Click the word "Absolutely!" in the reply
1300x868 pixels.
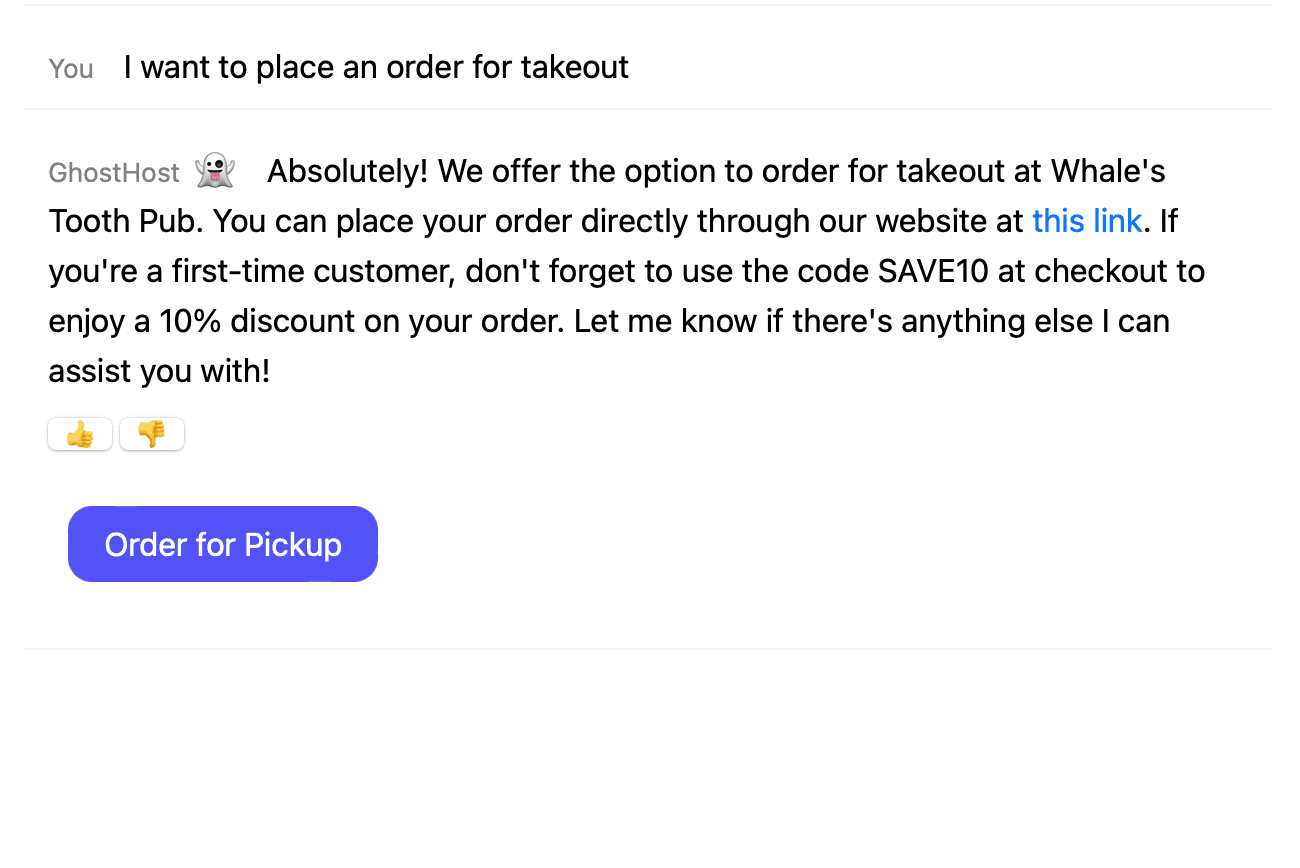[348, 171]
